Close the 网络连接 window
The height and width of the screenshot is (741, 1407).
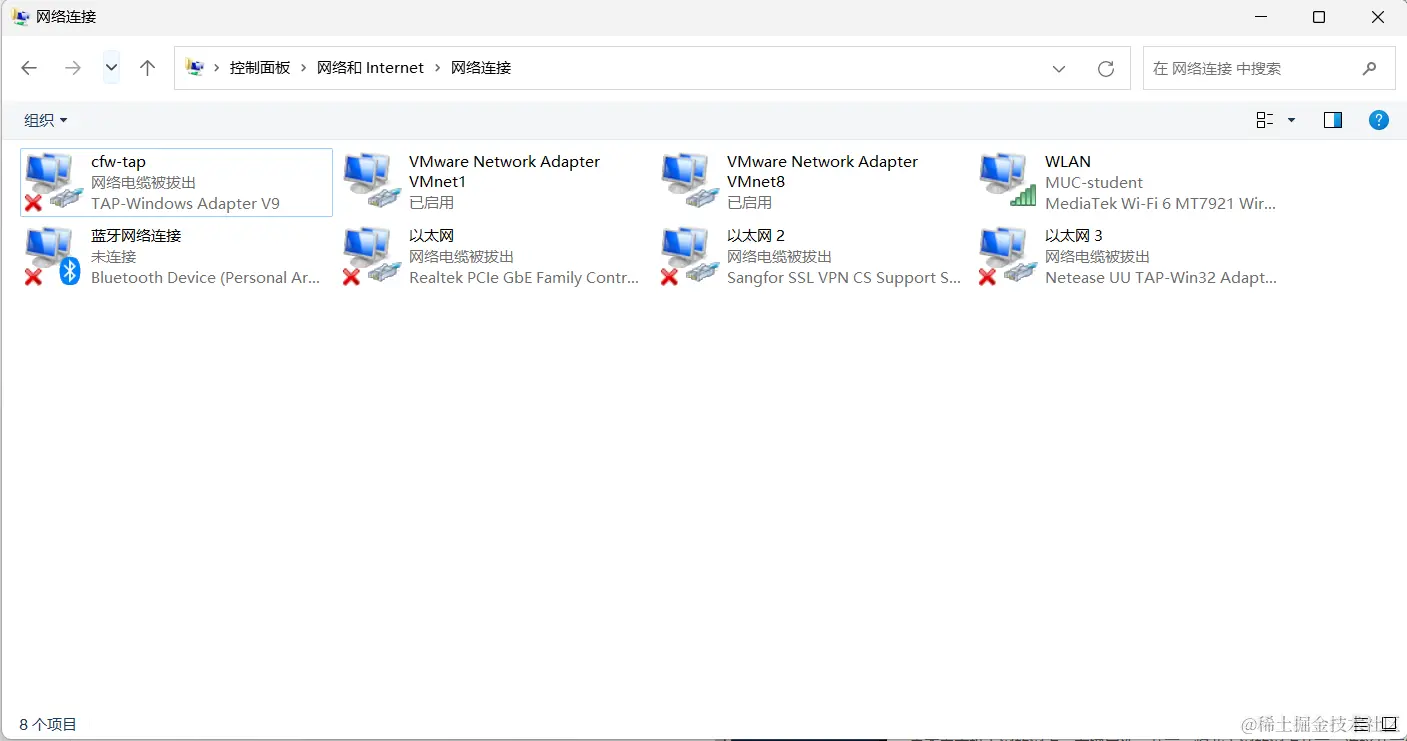click(1378, 17)
